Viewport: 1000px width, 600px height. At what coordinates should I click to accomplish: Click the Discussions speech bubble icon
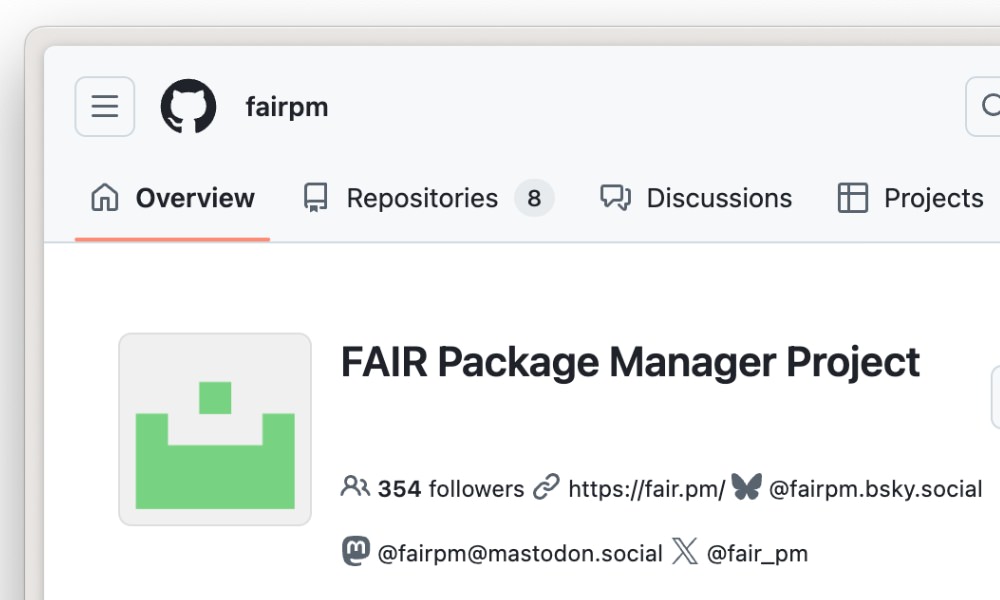[616, 198]
